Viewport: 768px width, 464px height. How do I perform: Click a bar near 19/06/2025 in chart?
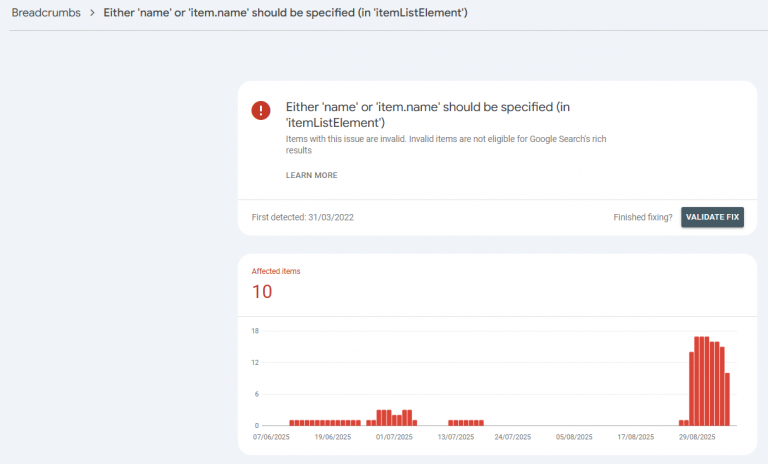[x=333, y=422]
